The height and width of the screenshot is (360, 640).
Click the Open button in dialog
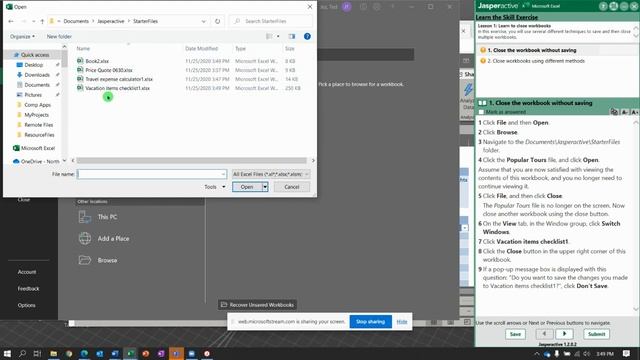pyautogui.click(x=247, y=187)
